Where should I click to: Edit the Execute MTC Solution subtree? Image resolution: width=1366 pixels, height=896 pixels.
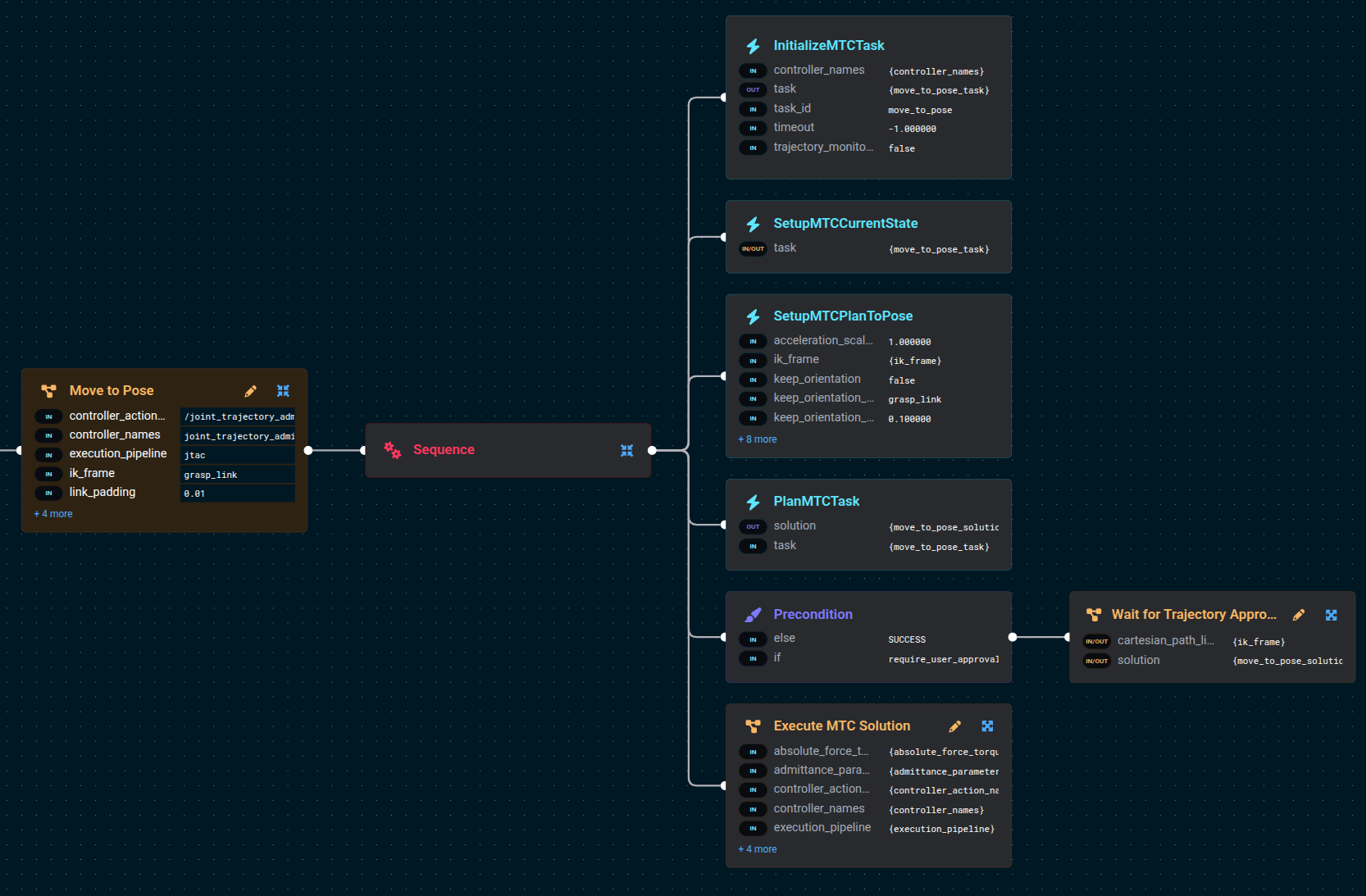click(955, 726)
